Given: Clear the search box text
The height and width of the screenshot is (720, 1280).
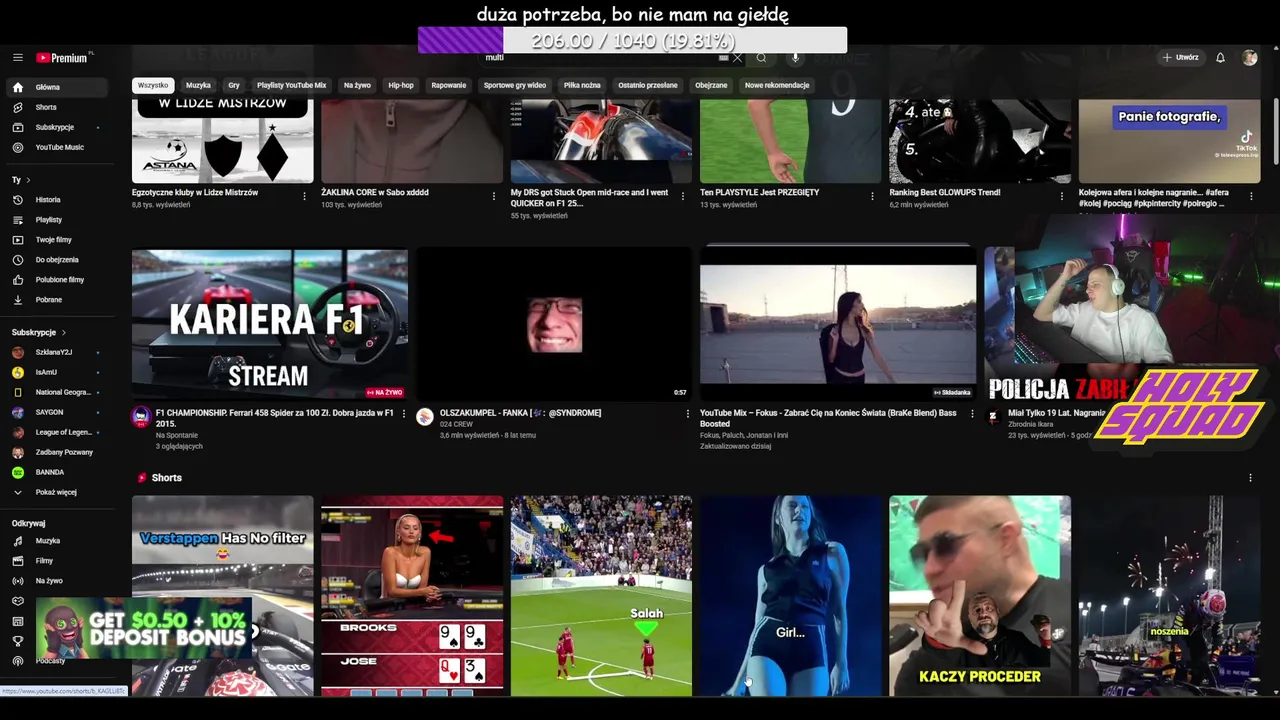Looking at the screenshot, I should (737, 58).
